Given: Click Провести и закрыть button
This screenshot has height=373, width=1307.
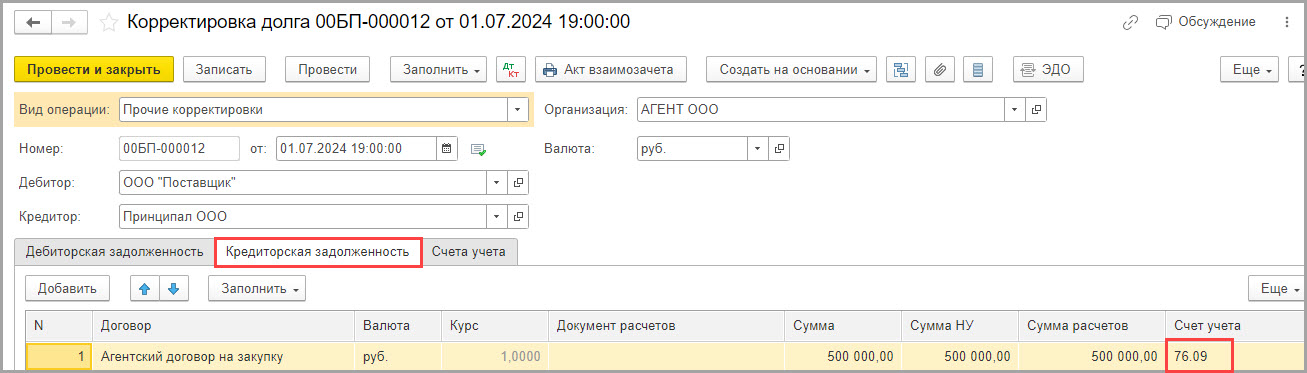Looking at the screenshot, I should tap(94, 70).
